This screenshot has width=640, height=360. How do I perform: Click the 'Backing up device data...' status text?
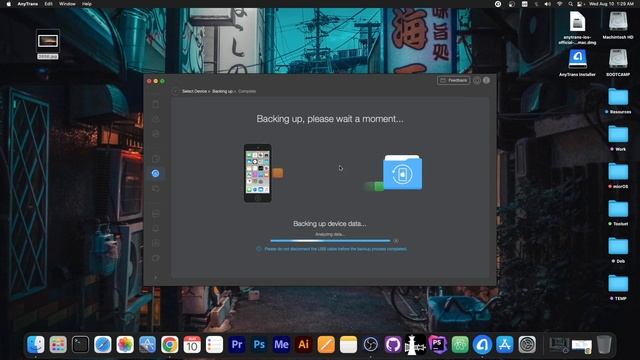point(330,224)
